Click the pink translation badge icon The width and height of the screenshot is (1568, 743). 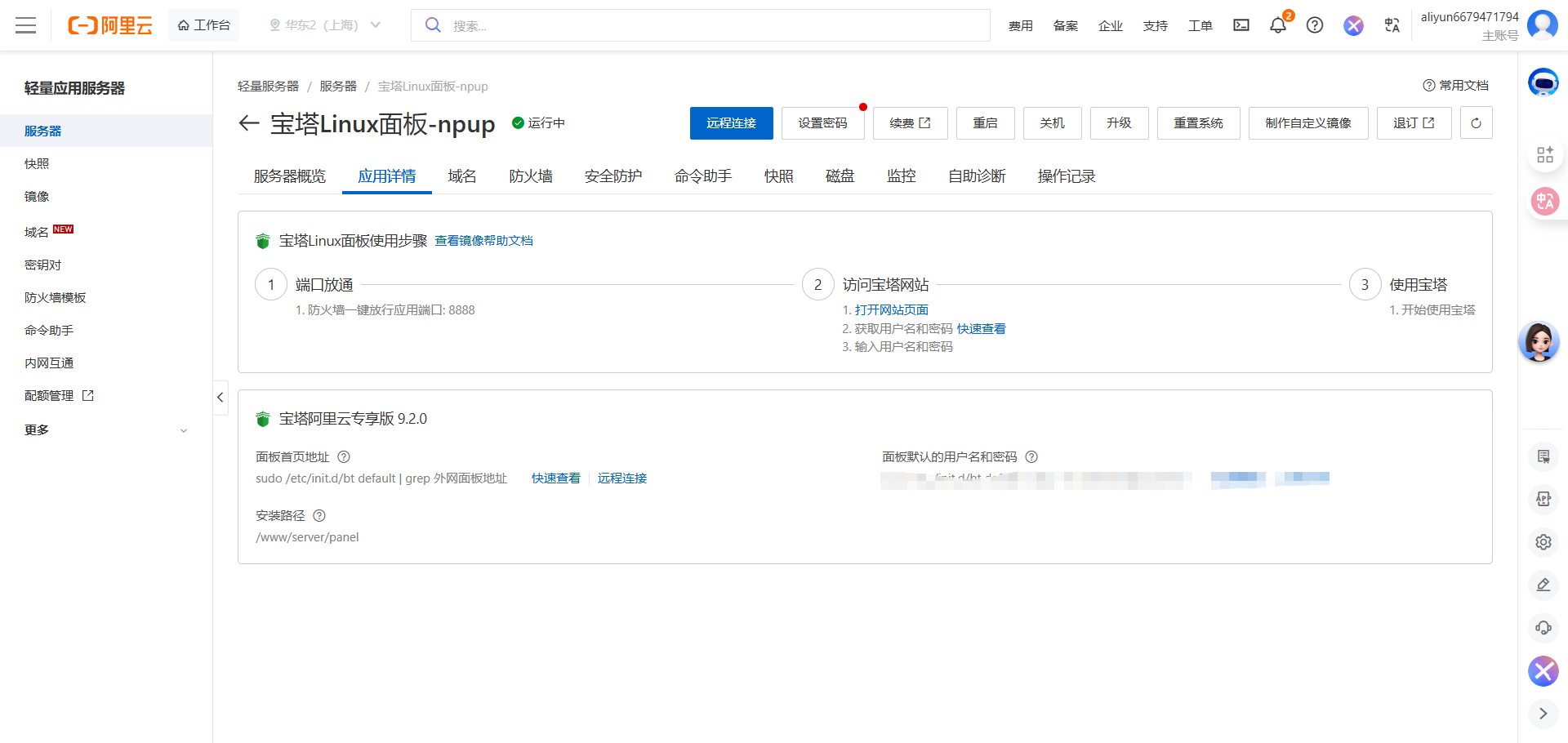pyautogui.click(x=1545, y=201)
